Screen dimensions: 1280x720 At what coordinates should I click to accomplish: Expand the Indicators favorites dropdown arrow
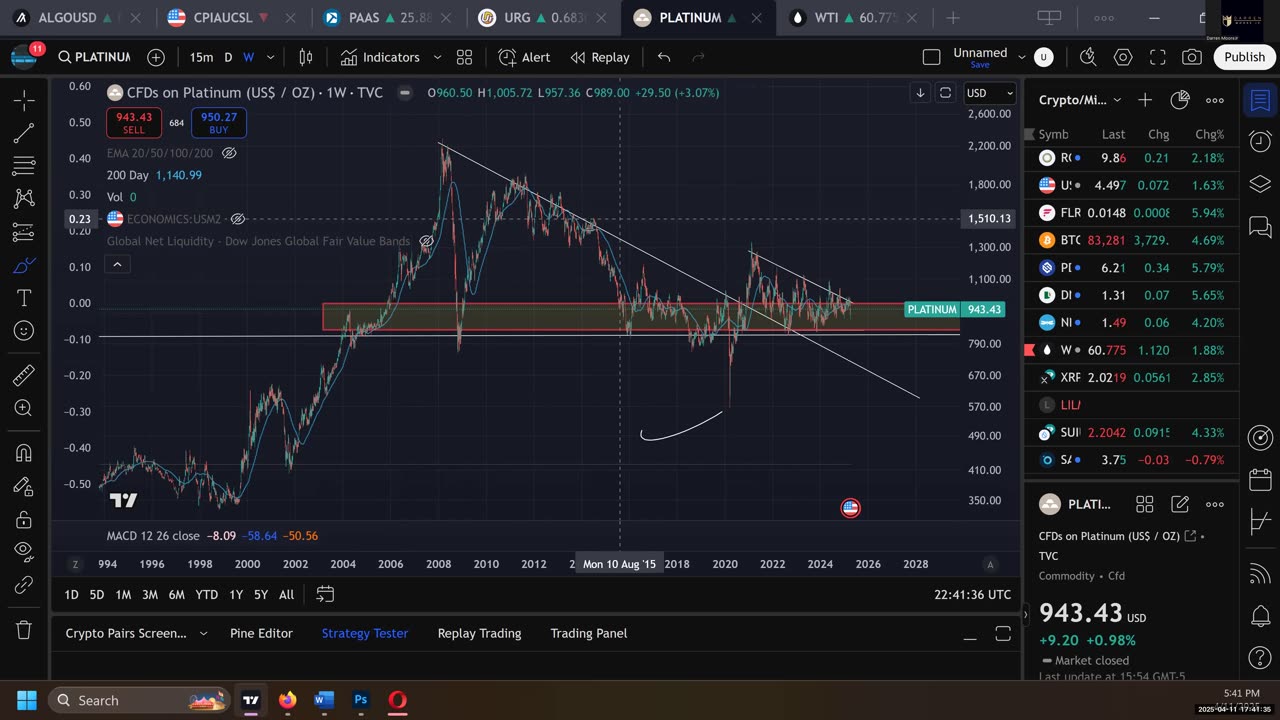click(437, 57)
